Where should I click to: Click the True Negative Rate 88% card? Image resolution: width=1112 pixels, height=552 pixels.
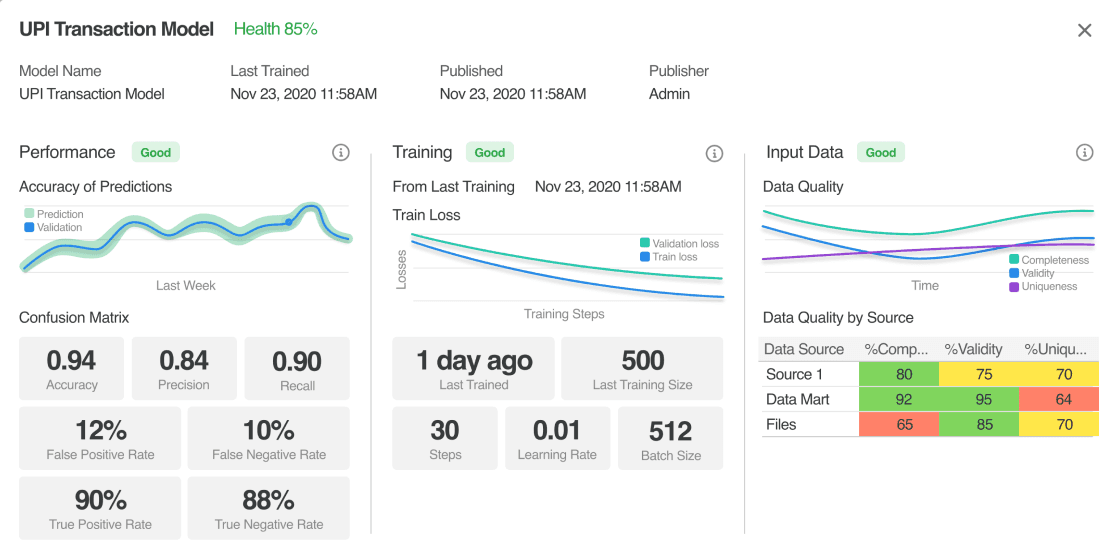pos(269,508)
